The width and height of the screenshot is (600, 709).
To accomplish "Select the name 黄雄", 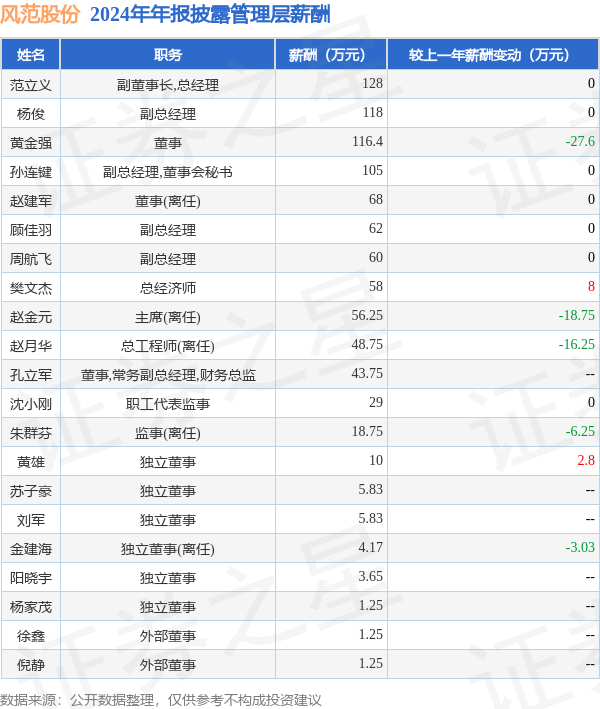I will pos(31,461).
